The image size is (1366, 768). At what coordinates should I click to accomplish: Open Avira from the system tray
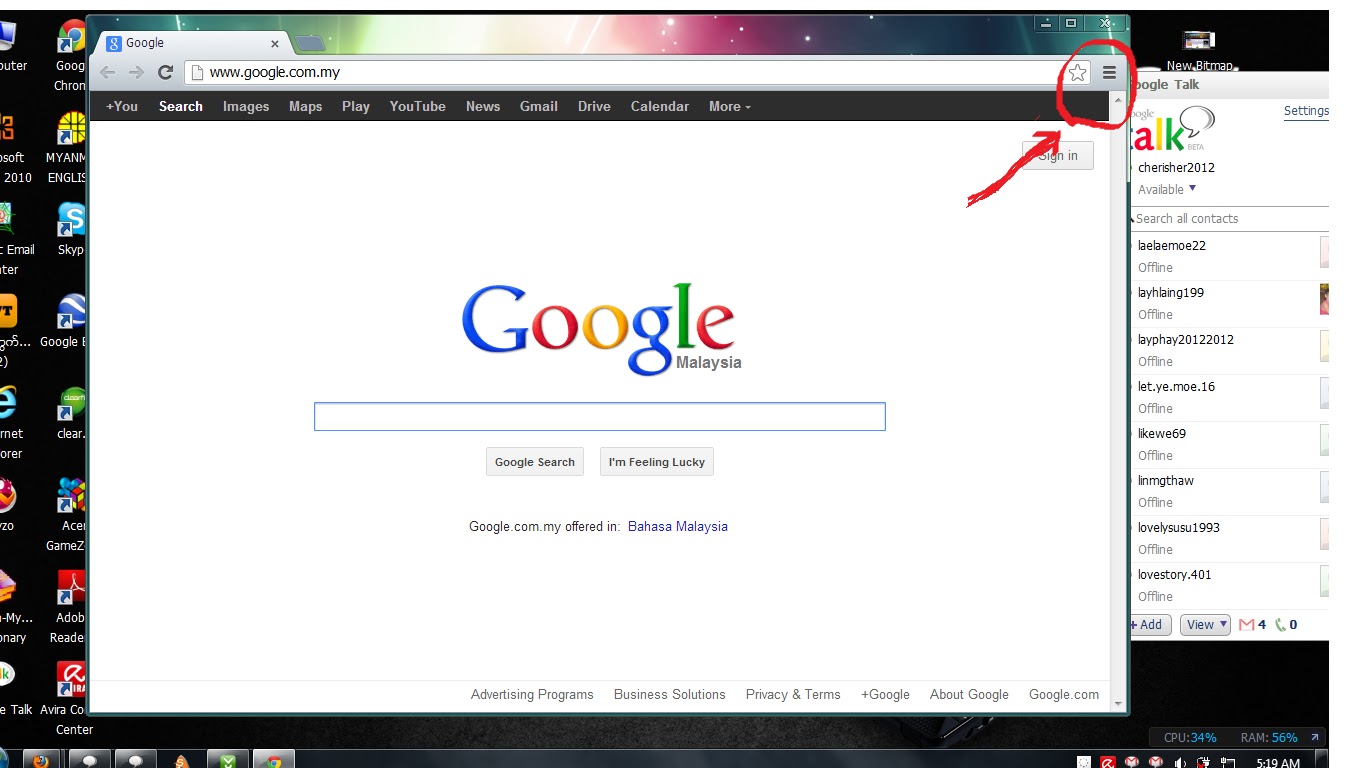(x=1108, y=761)
